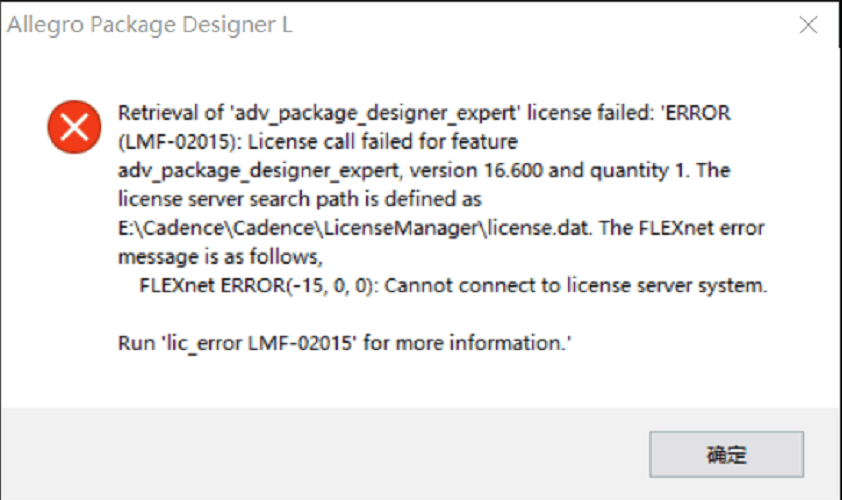Close the Allegro Package Designer dialog

coord(808,25)
